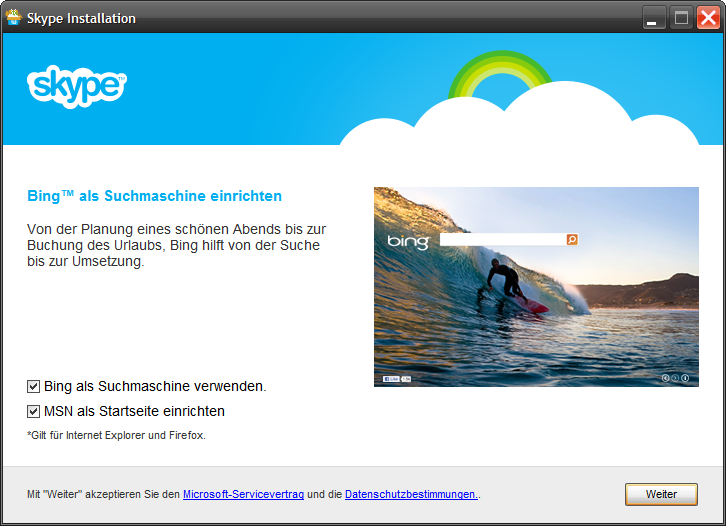Image resolution: width=726 pixels, height=526 pixels.
Task: Click heading 'Bing™ als Suchmaschine einrichten'
Action: 155,196
